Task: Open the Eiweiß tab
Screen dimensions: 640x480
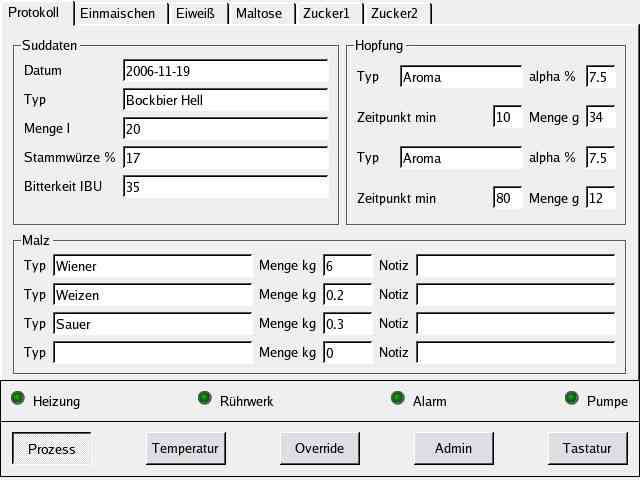Action: [x=197, y=14]
